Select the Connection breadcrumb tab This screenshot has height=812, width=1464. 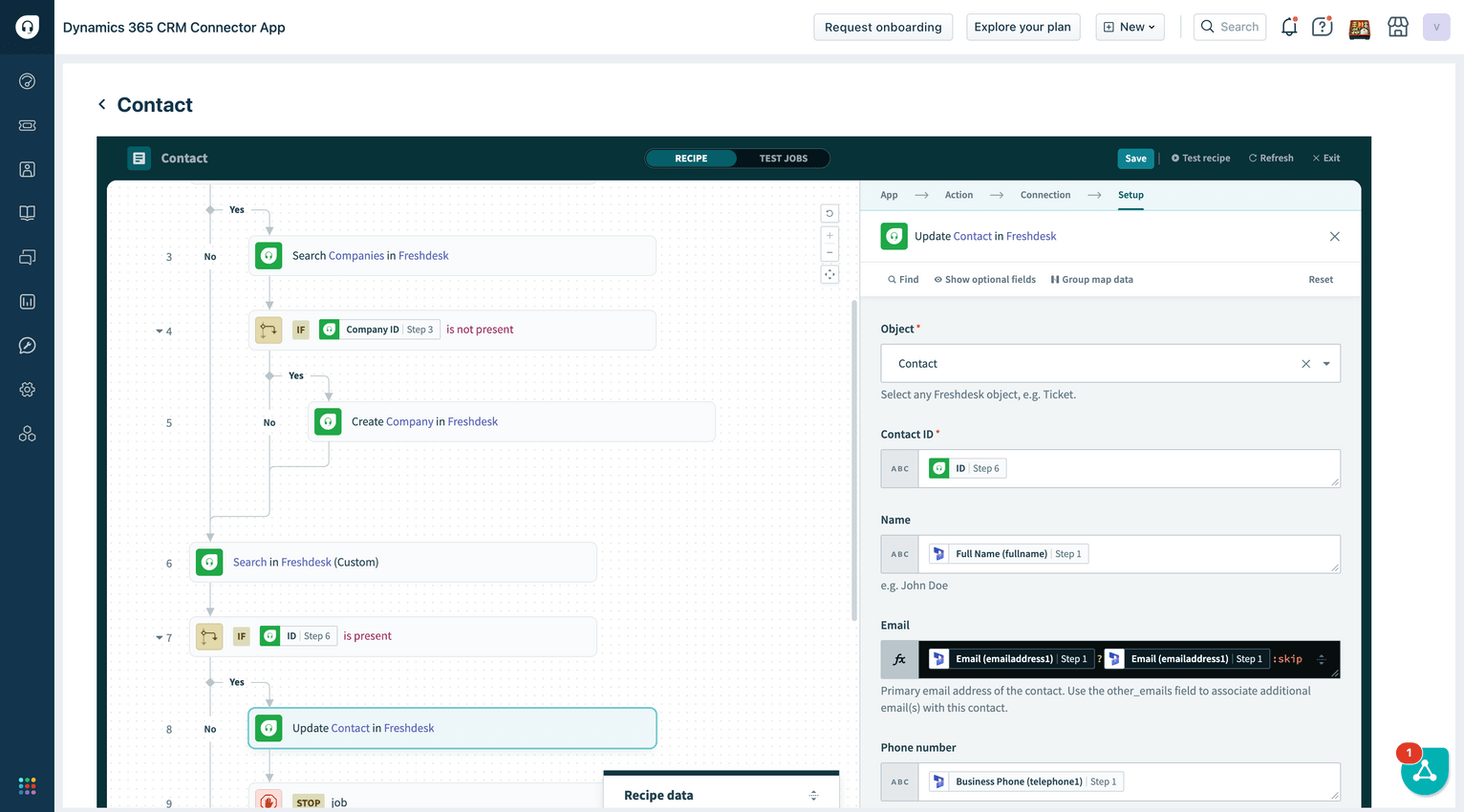(x=1044, y=195)
